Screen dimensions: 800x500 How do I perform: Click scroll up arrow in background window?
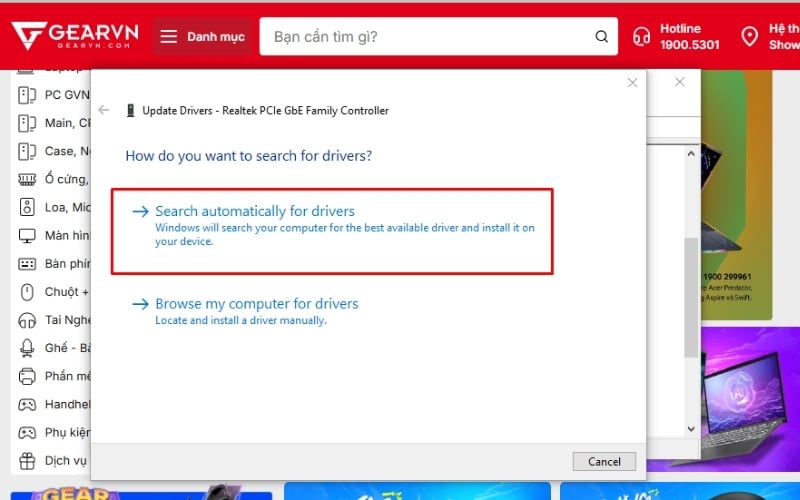pos(691,153)
